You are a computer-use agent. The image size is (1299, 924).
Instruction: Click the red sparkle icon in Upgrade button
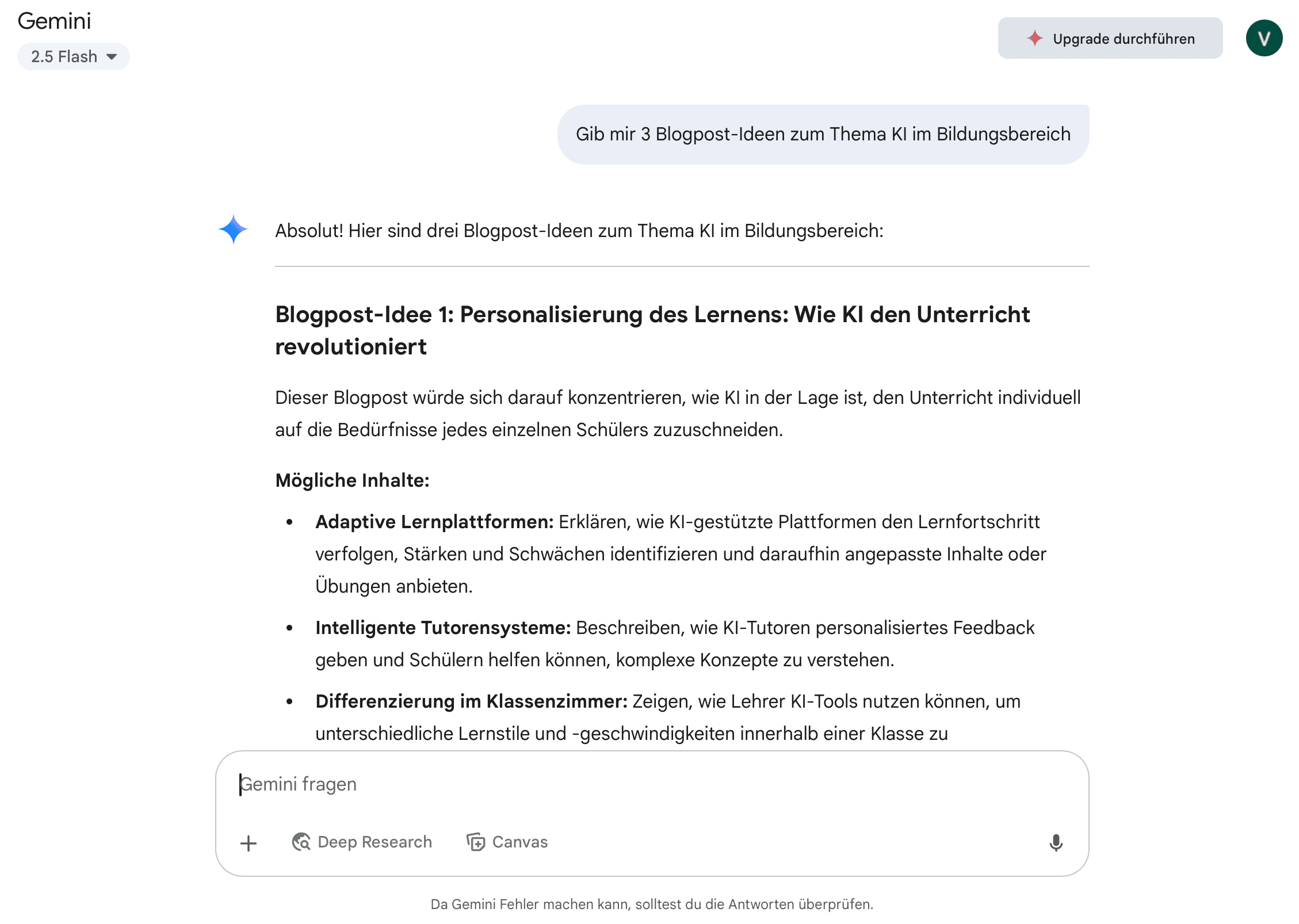[1034, 39]
